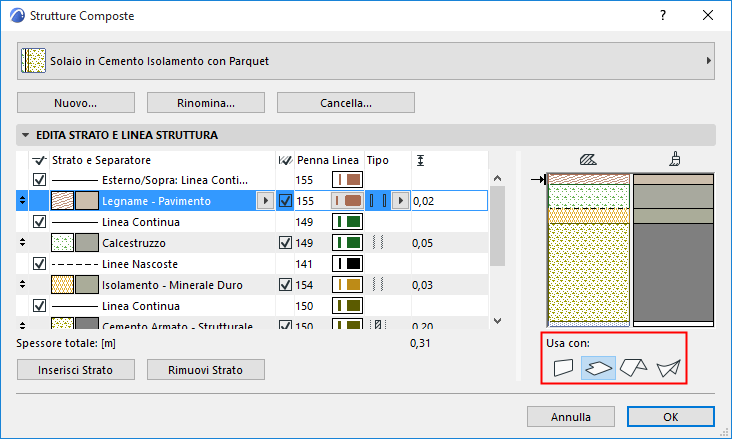
Task: Toggle first Linea Continua separator checkbox
Action: pyautogui.click(x=39, y=222)
